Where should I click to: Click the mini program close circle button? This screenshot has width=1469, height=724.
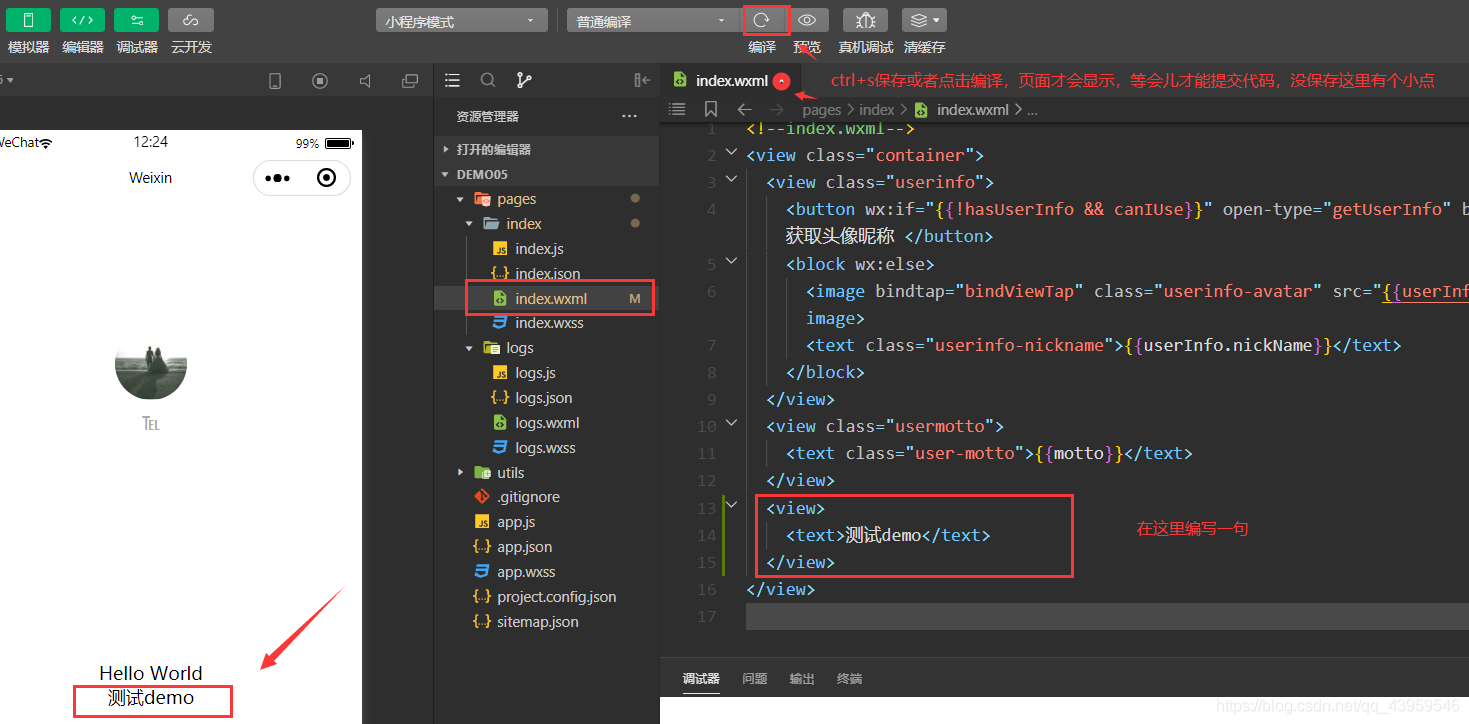click(x=326, y=178)
